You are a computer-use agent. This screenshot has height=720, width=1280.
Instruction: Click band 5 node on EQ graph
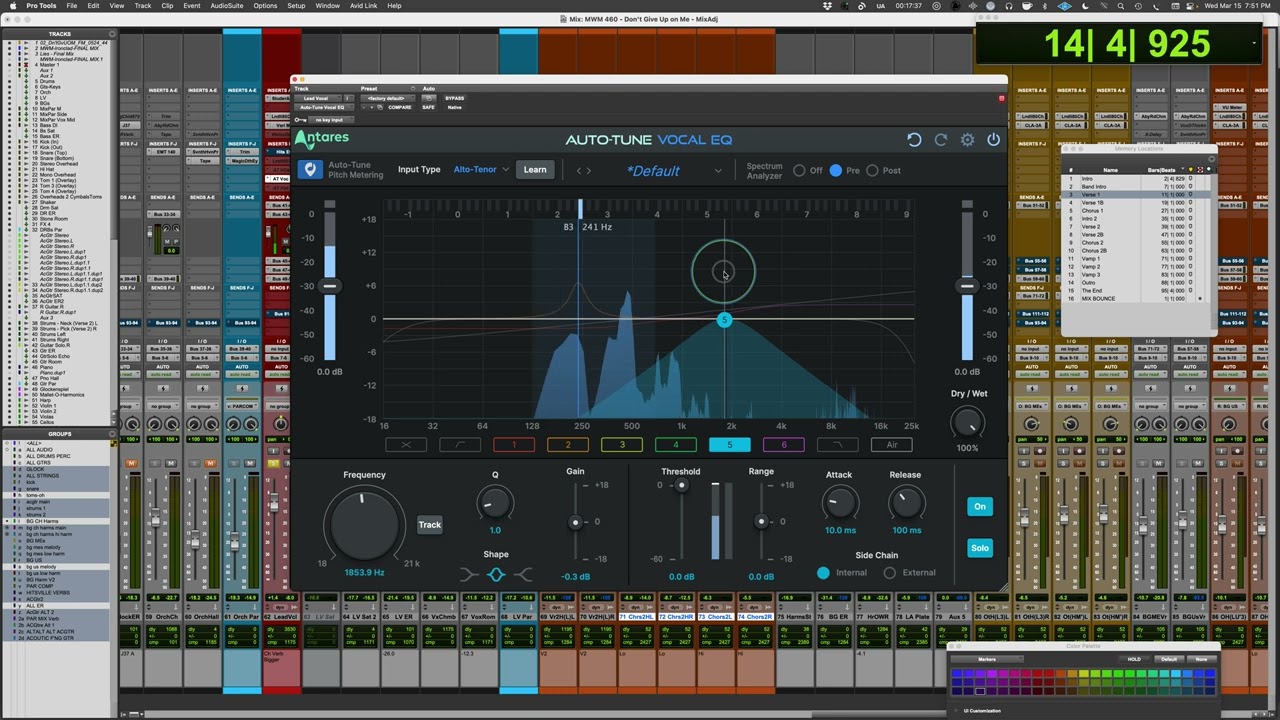pyautogui.click(x=724, y=320)
